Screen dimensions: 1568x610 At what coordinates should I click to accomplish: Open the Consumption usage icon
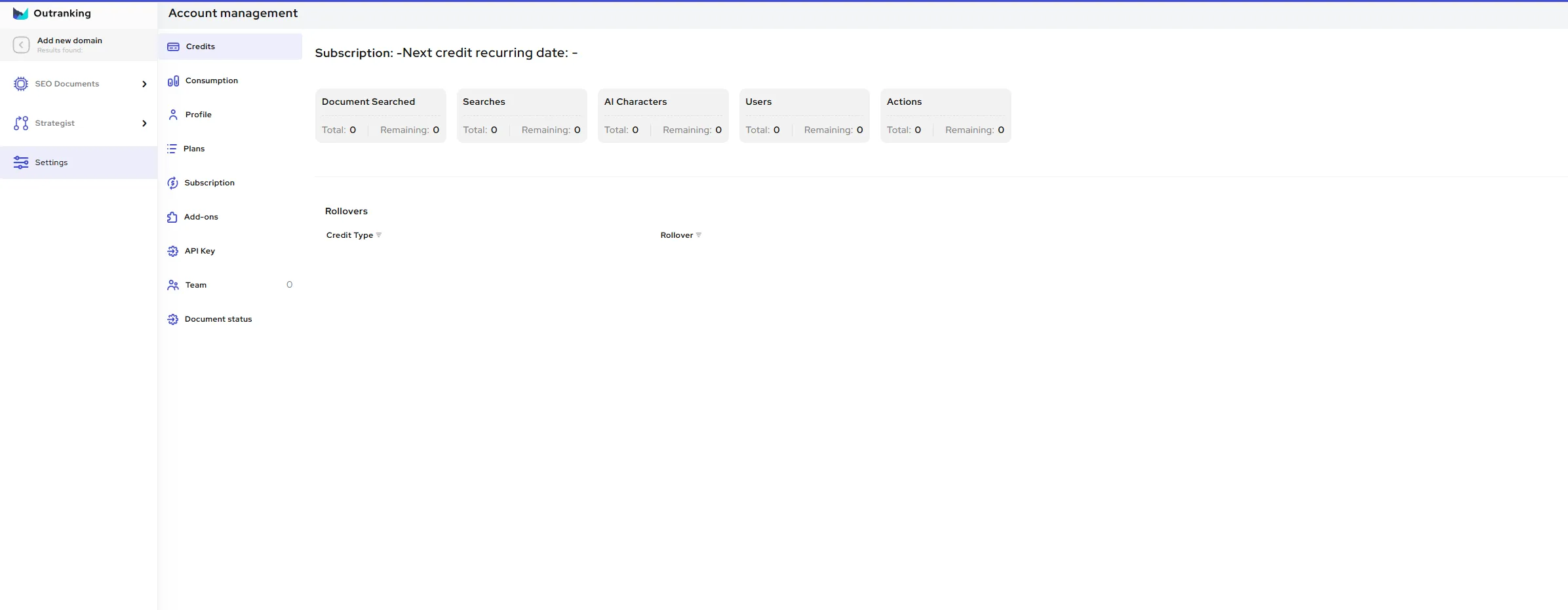click(x=172, y=81)
